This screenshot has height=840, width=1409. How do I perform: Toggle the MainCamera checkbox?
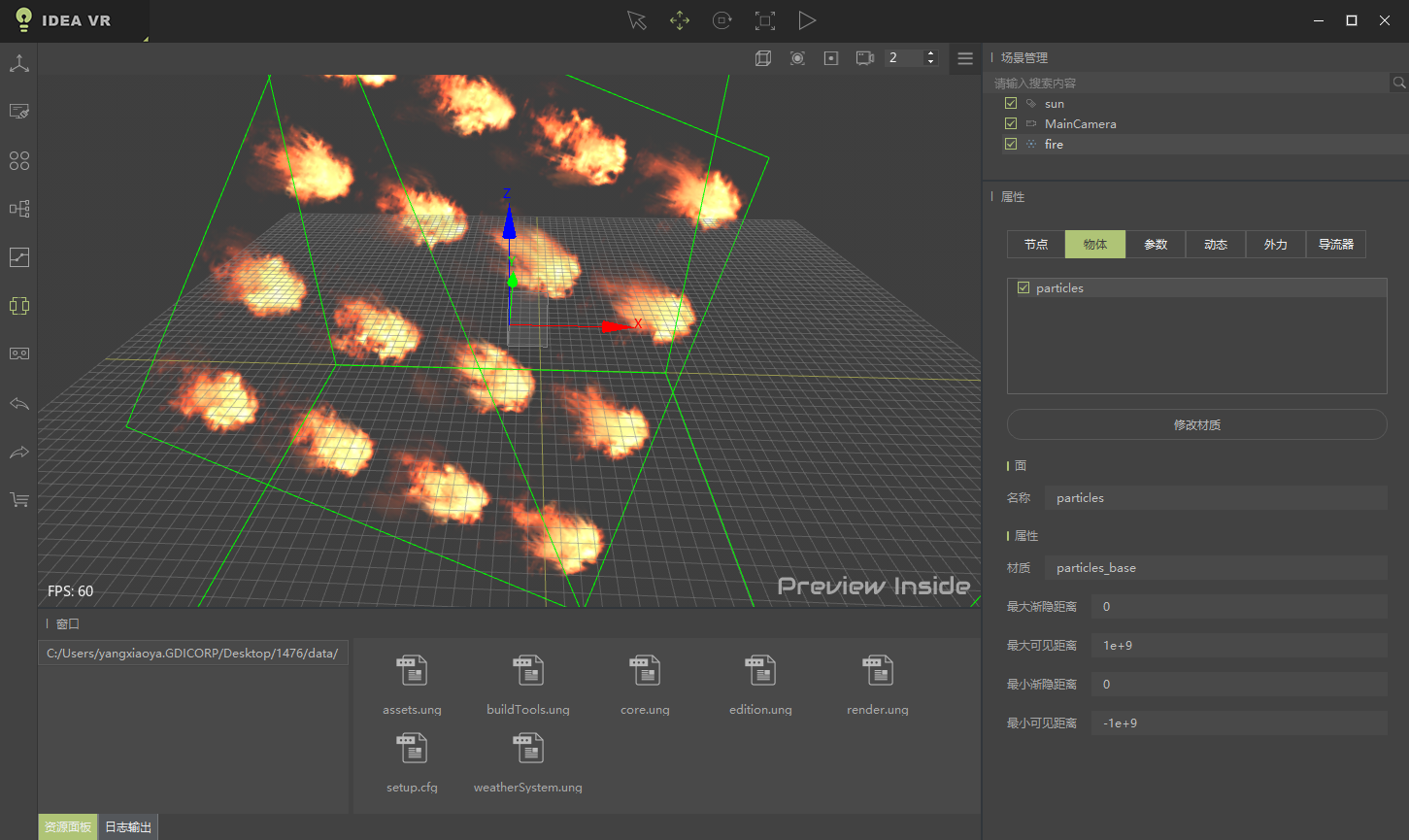point(1011,123)
